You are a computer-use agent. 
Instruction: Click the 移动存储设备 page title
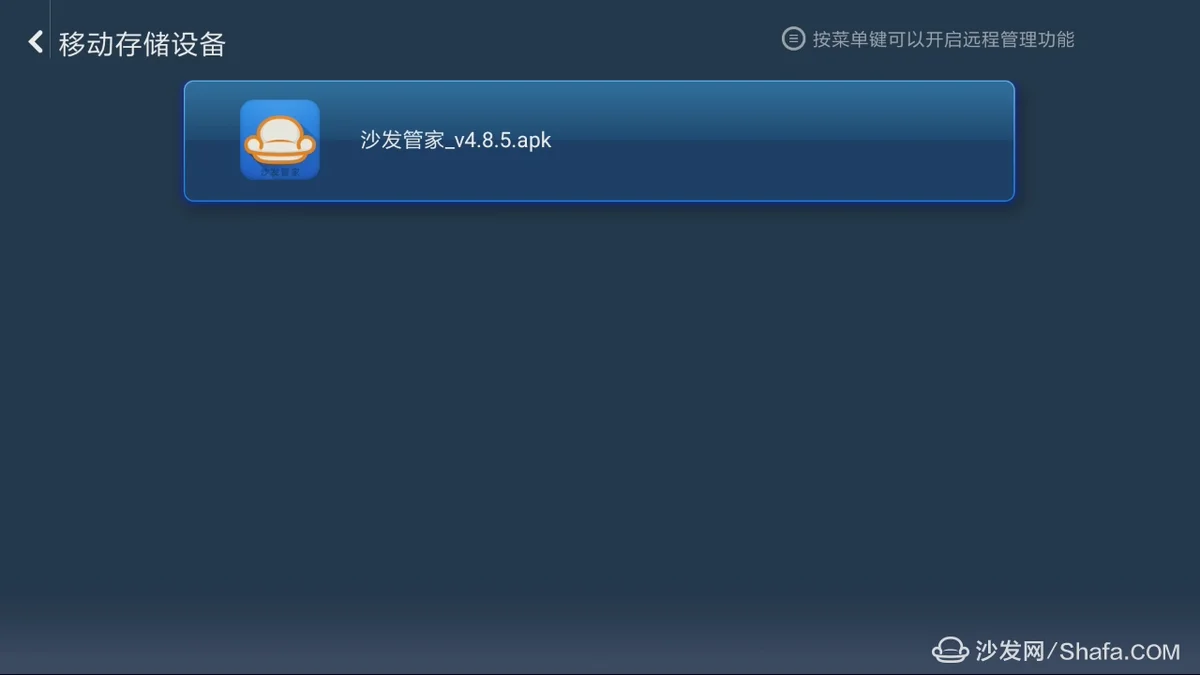(142, 44)
